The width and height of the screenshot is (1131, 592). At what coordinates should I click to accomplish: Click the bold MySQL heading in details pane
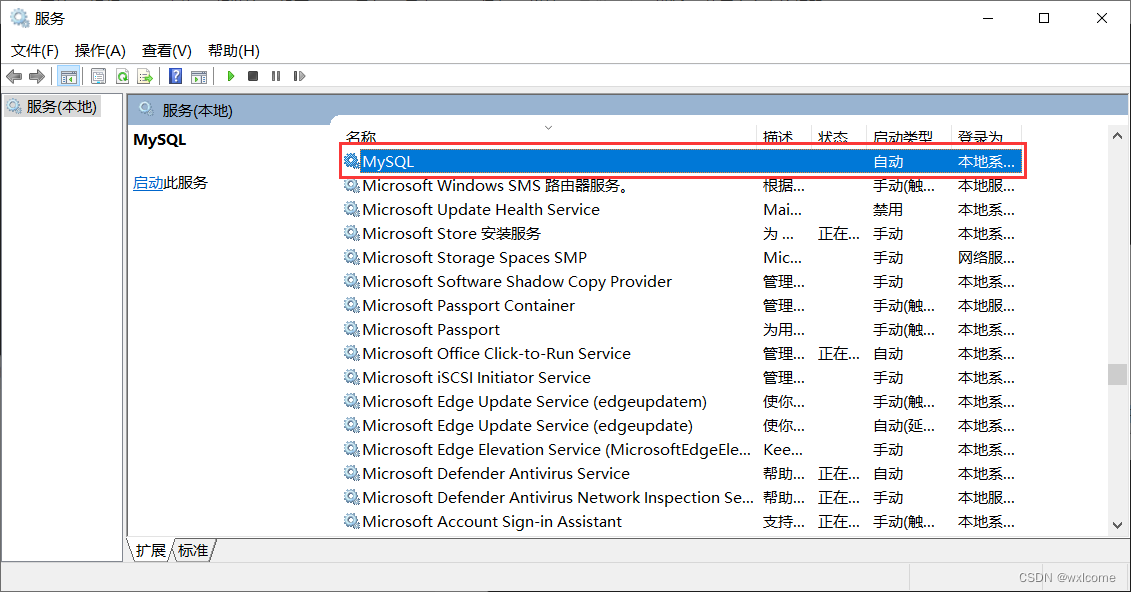coord(159,140)
